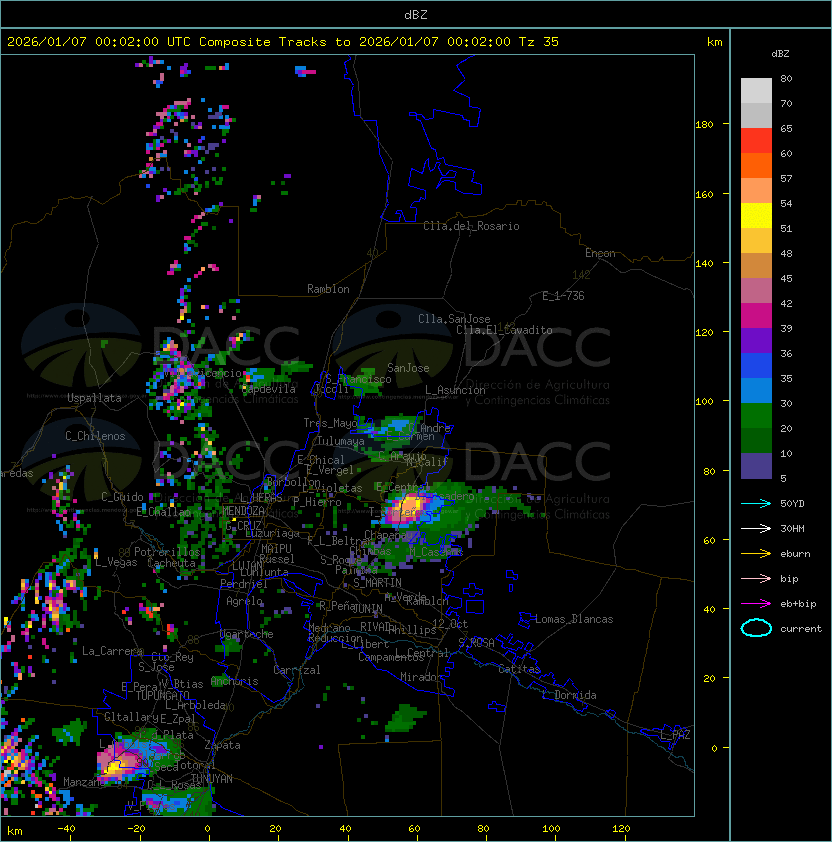Click the 'S_MARTIN' map label
The image size is (832, 842).
(x=377, y=582)
